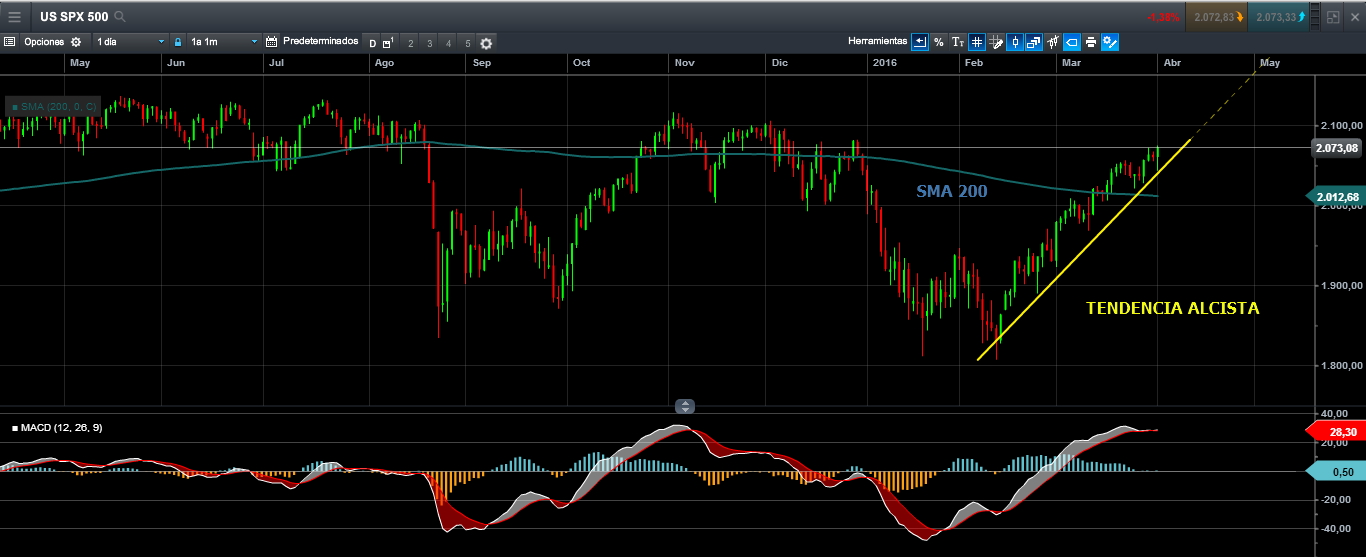Click the red 28,30 MACD value marker
This screenshot has height=557, width=1366.
click(1336, 431)
